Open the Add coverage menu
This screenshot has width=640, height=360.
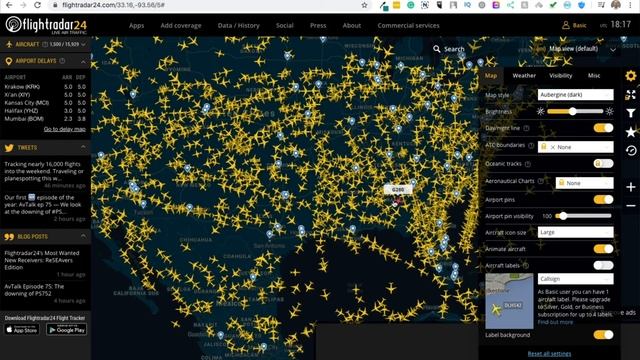[181, 25]
